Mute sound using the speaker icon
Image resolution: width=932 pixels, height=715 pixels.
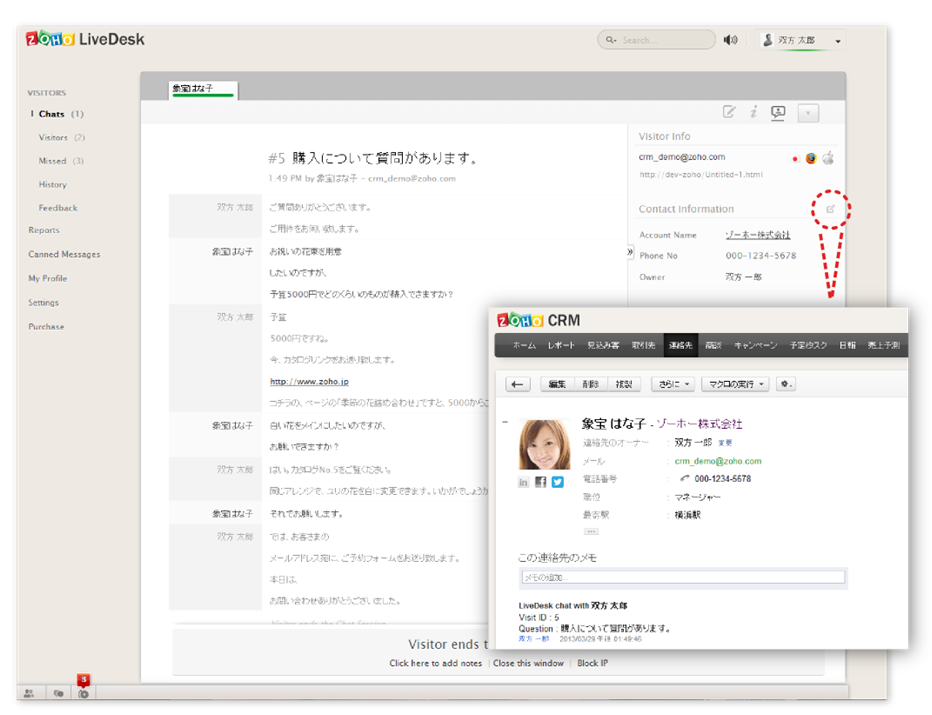click(731, 40)
